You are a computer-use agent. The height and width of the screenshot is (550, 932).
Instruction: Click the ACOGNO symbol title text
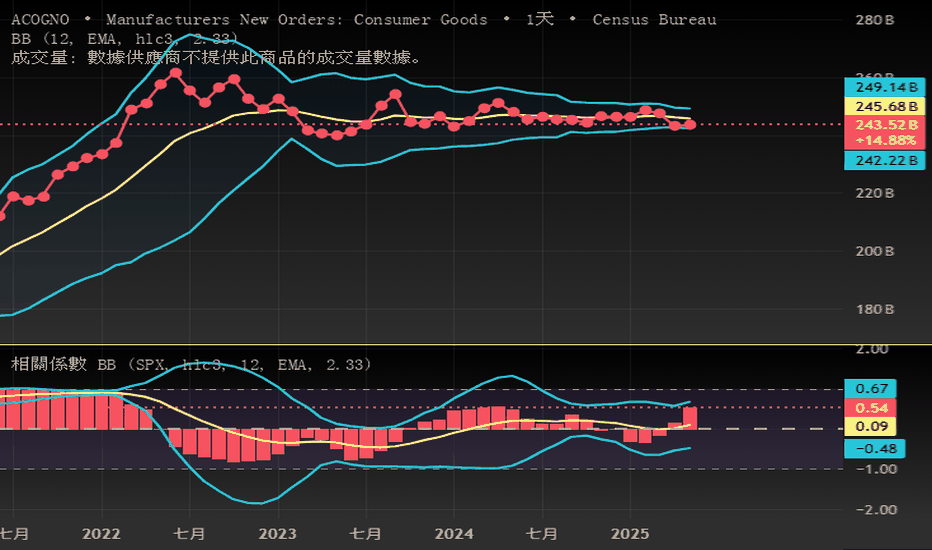[x=40, y=20]
